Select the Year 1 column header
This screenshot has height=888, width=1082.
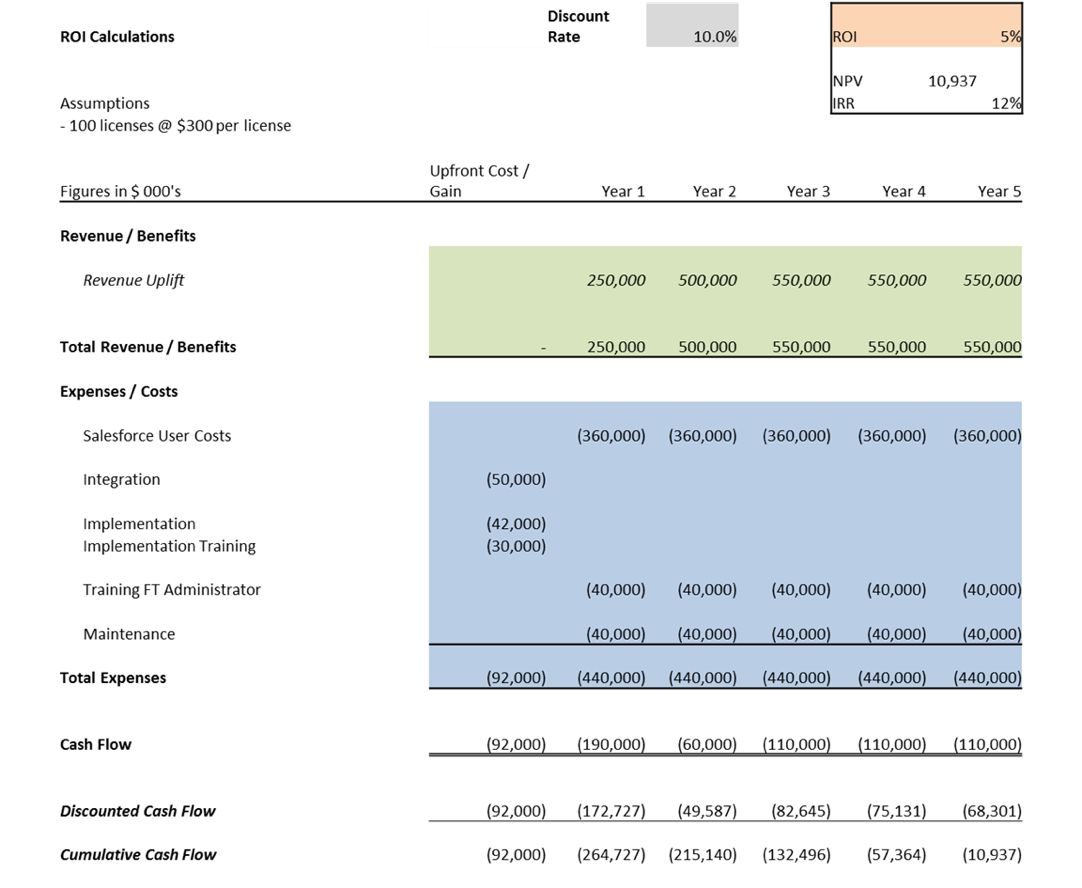tap(622, 191)
